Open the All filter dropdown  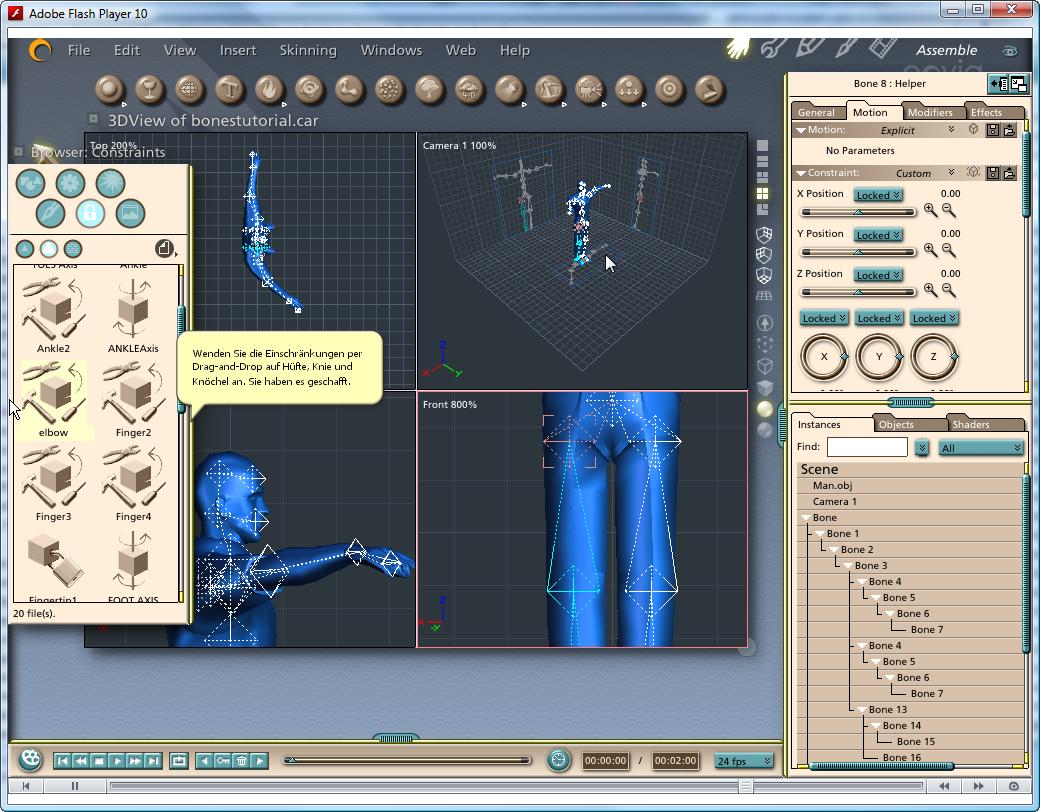[x=980, y=448]
